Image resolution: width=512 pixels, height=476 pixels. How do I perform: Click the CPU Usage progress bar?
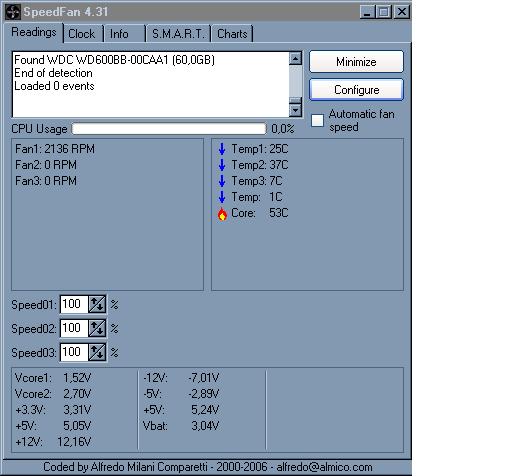point(169,129)
